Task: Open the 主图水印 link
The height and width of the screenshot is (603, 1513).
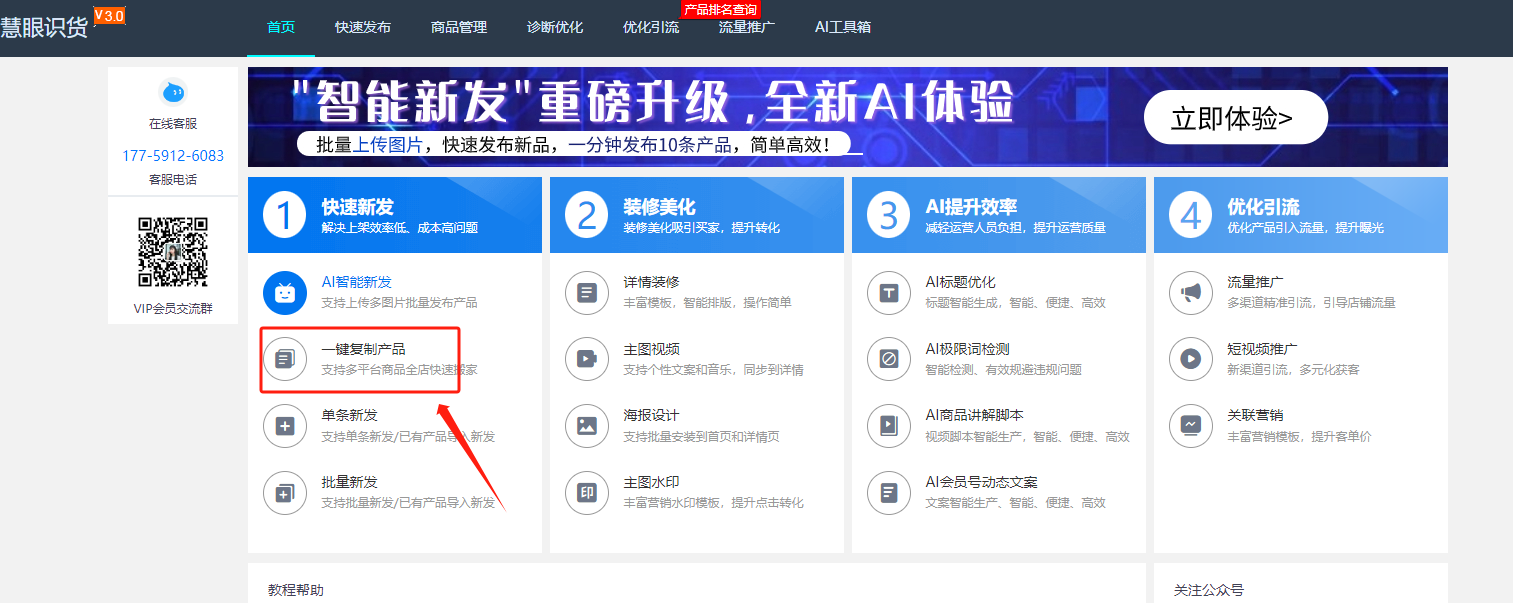Action: pos(652,482)
